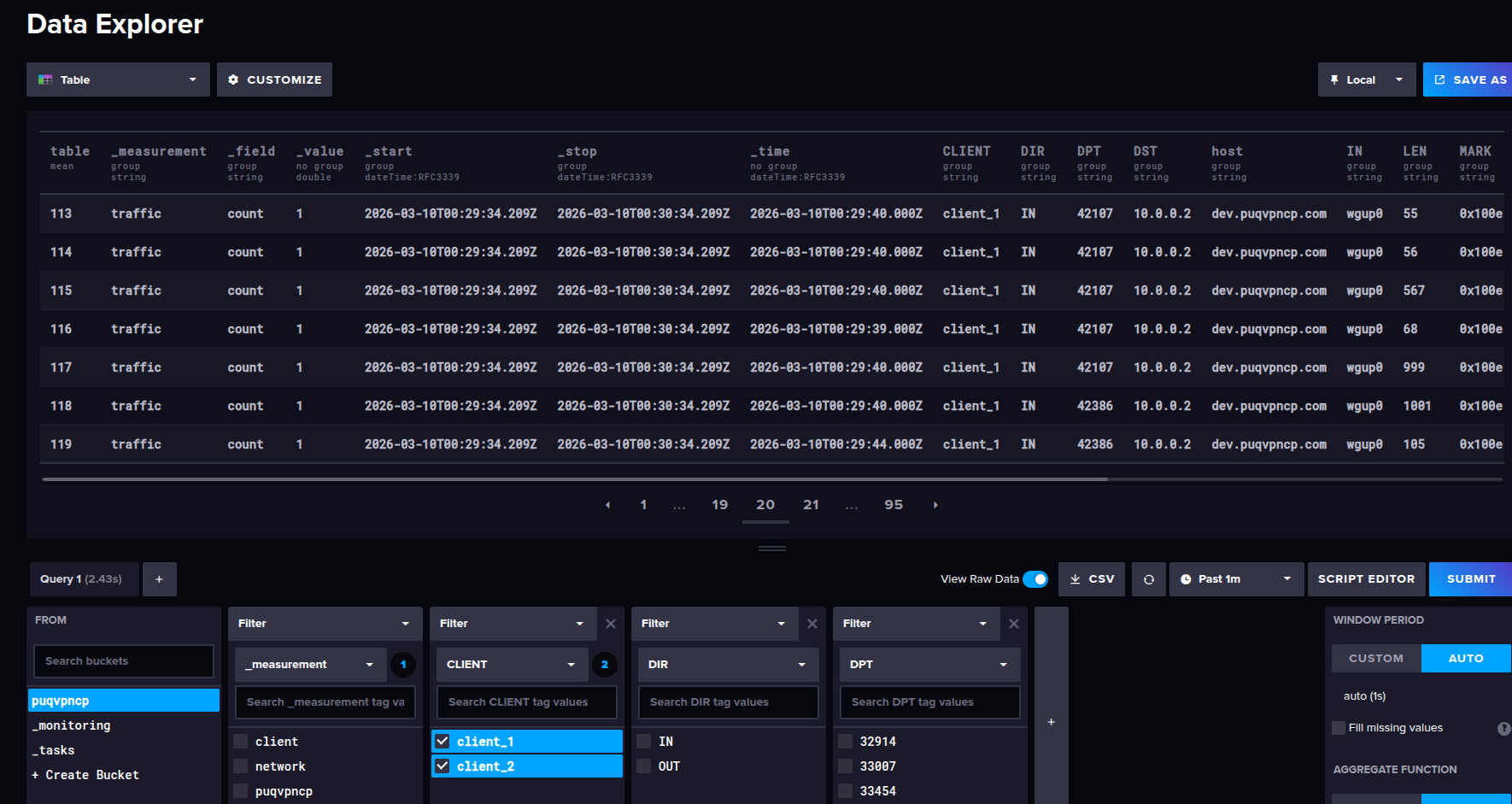This screenshot has width=1512, height=804.
Task: Click the SAVE AS button
Action: click(x=1469, y=79)
